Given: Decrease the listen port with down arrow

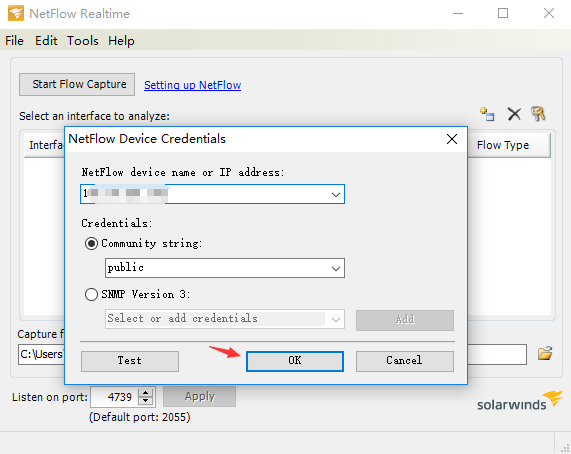Looking at the screenshot, I should tap(146, 401).
